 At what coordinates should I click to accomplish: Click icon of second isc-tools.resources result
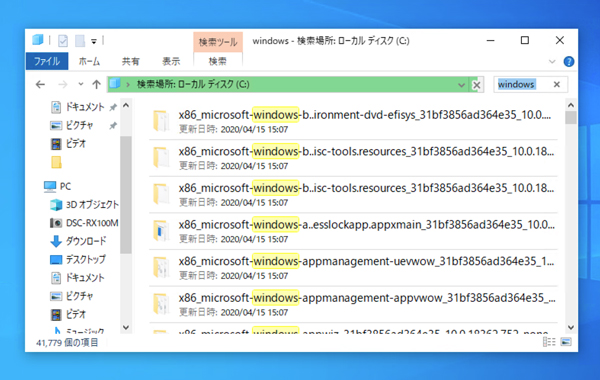tap(161, 194)
